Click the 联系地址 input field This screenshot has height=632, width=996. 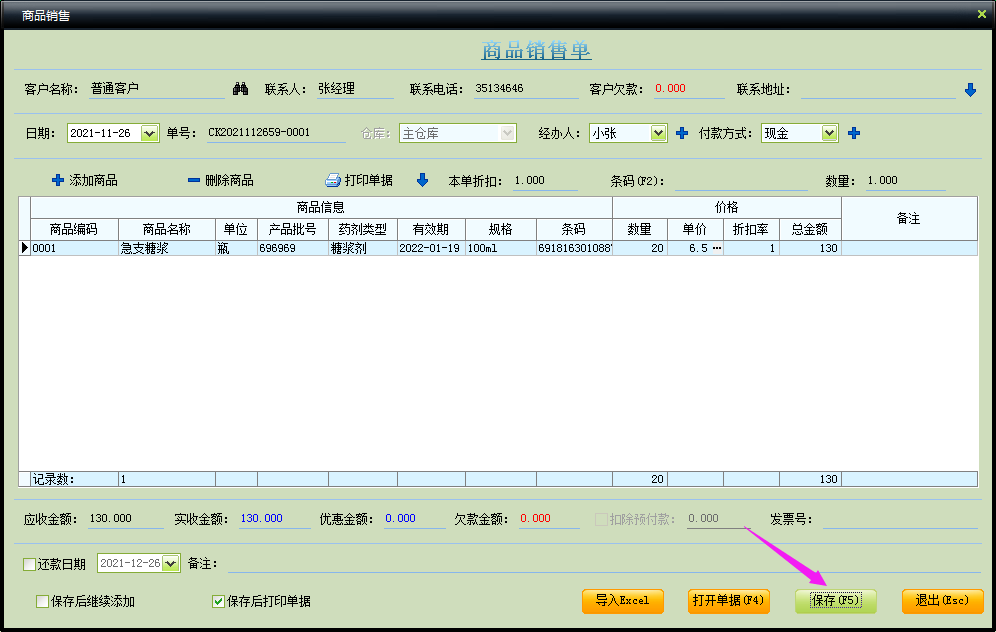pyautogui.click(x=878, y=90)
